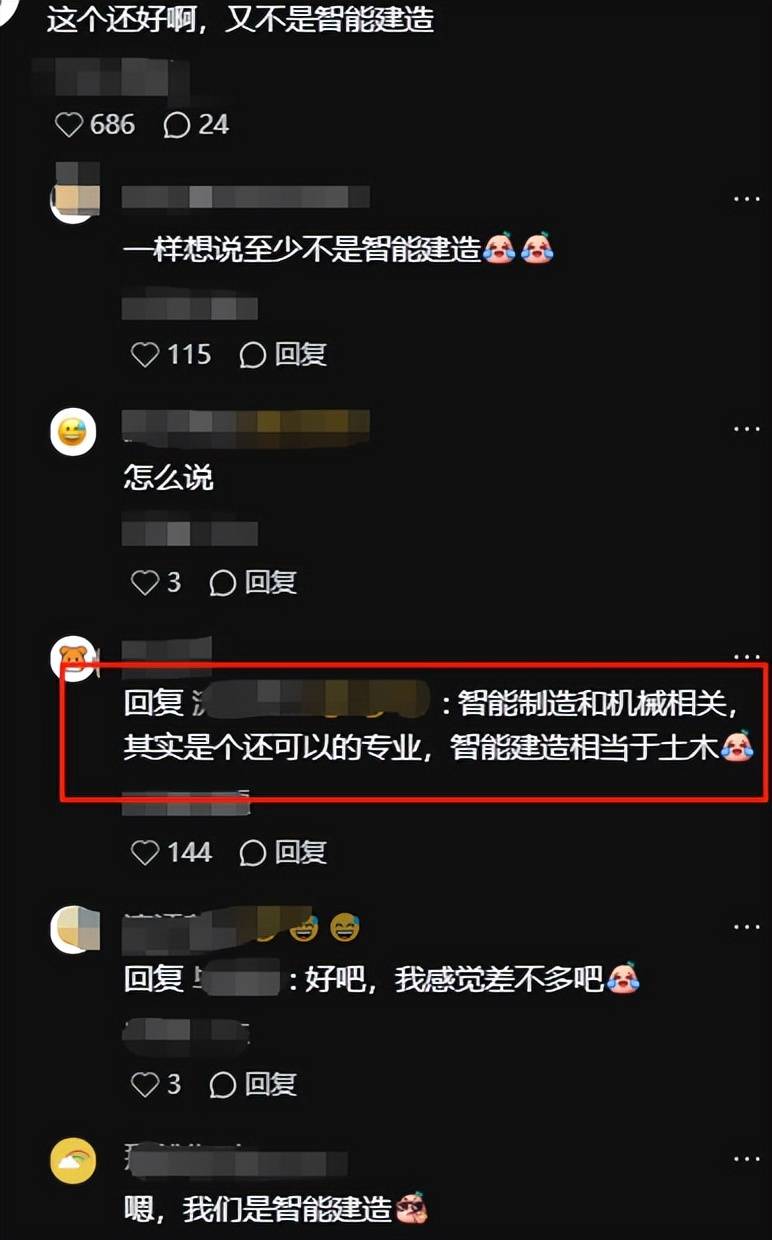Screen dimensions: 772x1240
Task: Tap the bear avatar of highlighted comment
Action: [73, 657]
